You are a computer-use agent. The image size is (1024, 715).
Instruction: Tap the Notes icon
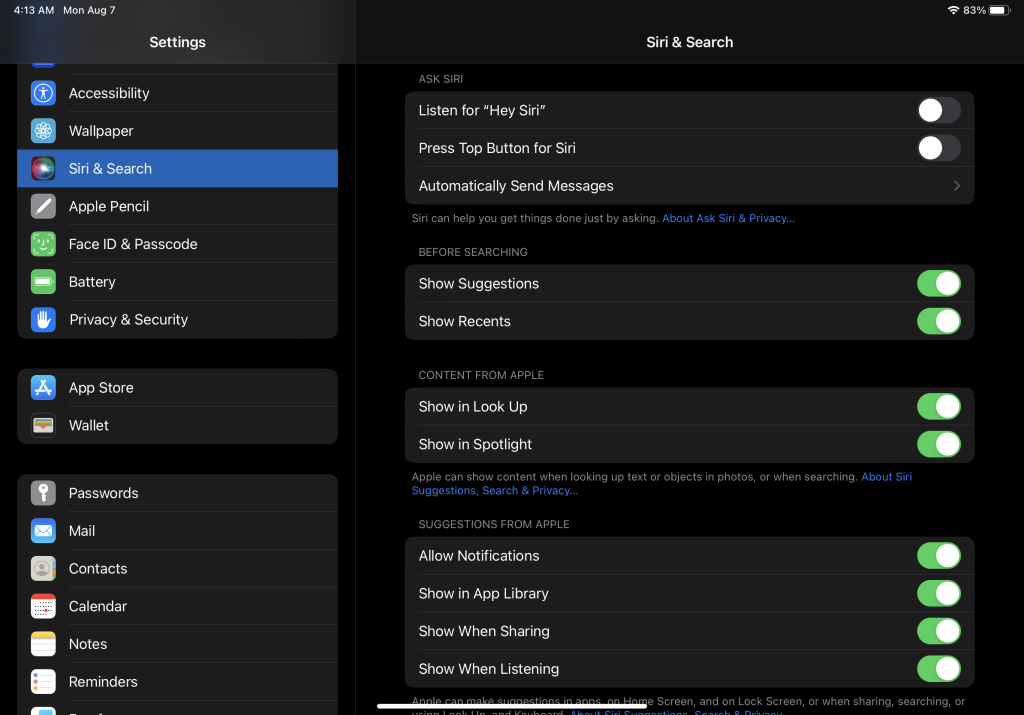click(43, 644)
